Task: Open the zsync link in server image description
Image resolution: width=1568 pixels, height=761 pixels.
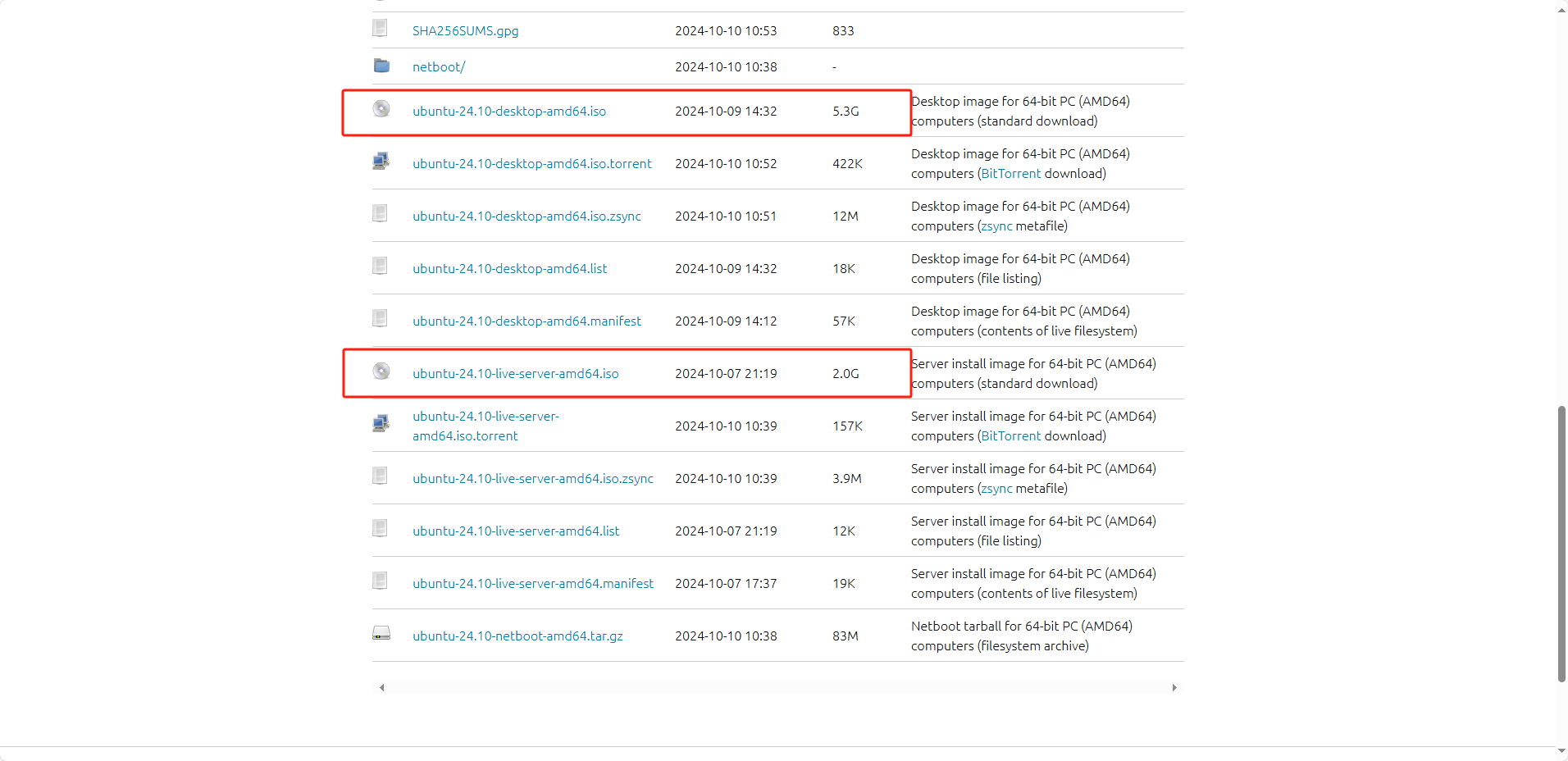Action: (x=996, y=489)
